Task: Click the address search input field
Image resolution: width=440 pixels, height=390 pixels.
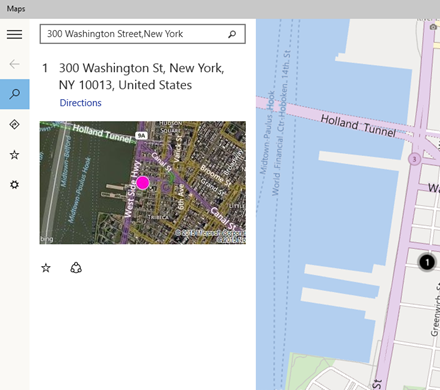Action: pos(143,34)
